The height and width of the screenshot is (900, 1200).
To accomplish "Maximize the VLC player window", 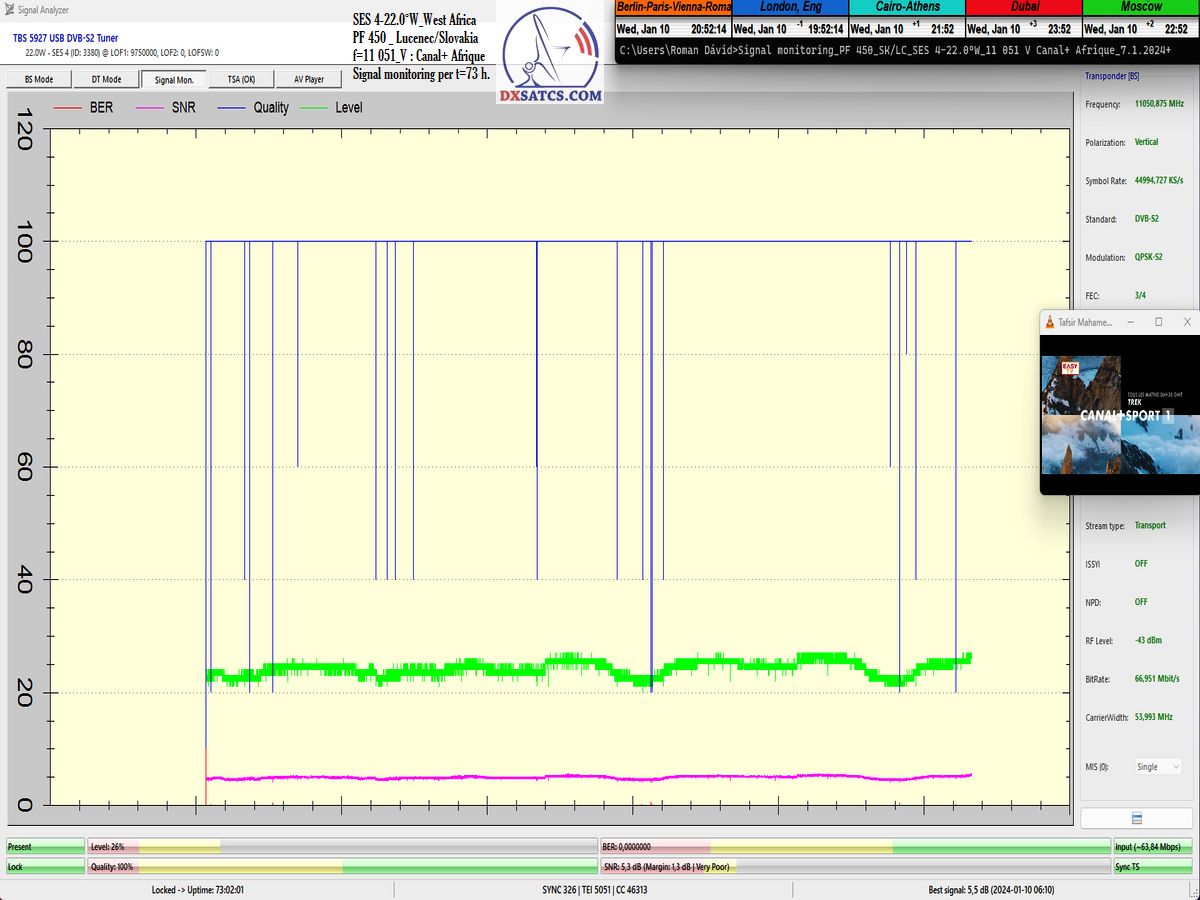I will (x=1158, y=322).
